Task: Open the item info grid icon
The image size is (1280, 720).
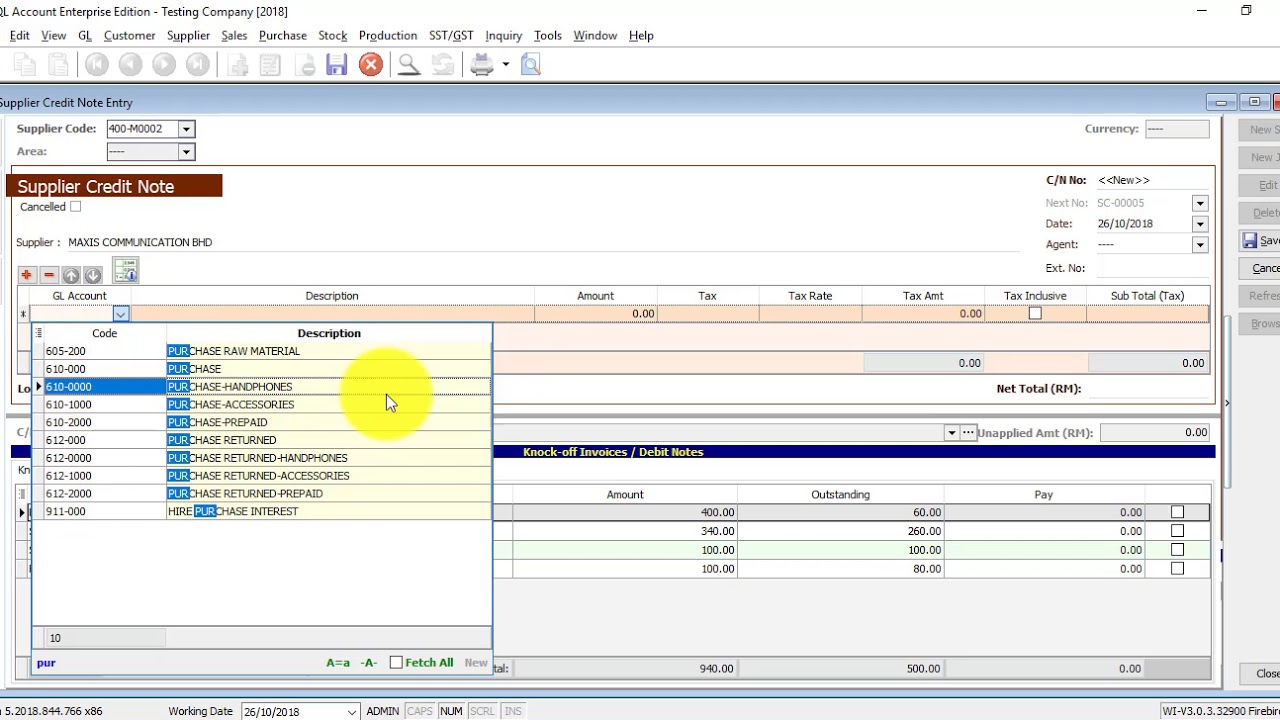Action: coord(125,271)
